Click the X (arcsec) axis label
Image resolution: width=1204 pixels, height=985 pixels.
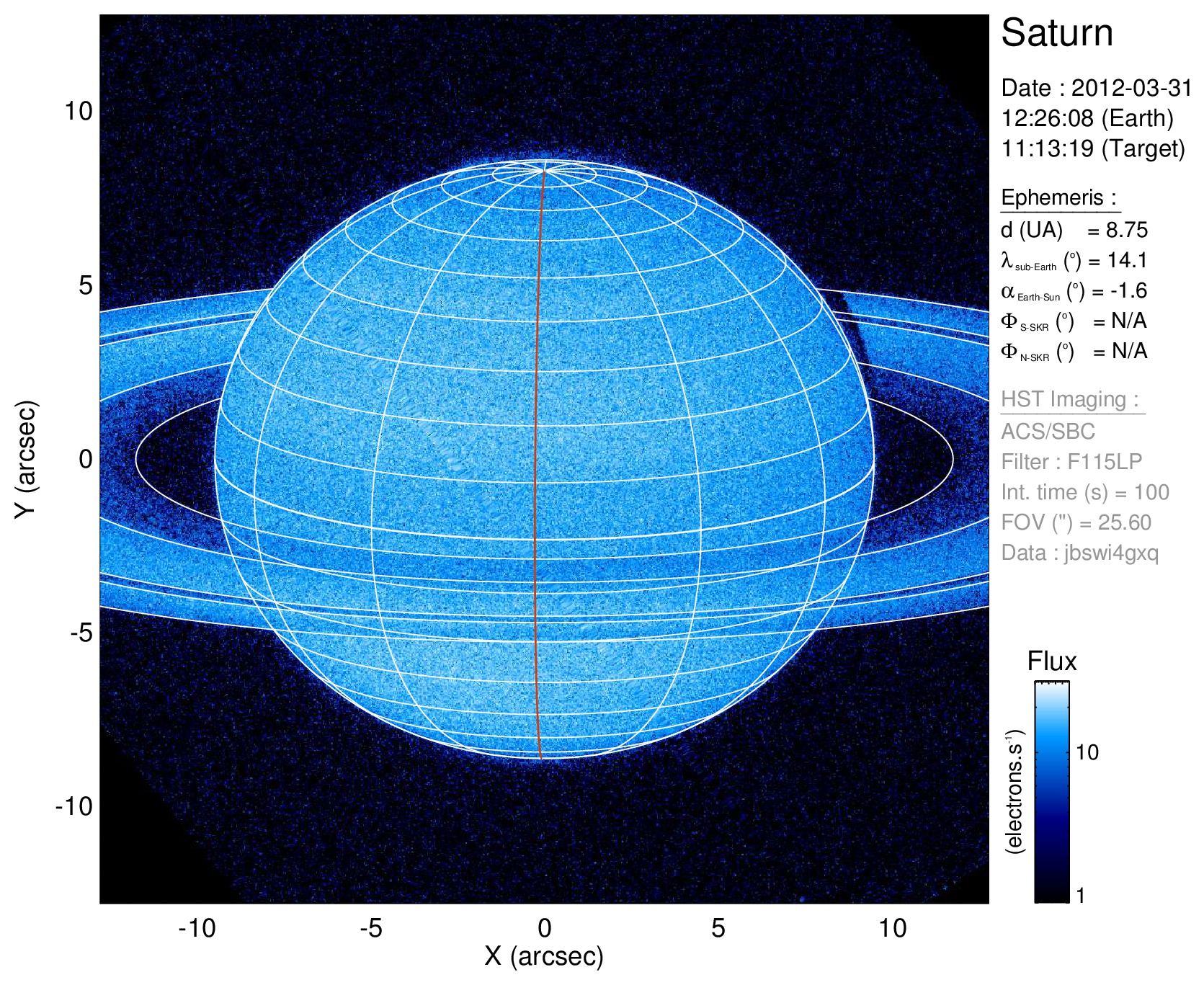(x=544, y=956)
